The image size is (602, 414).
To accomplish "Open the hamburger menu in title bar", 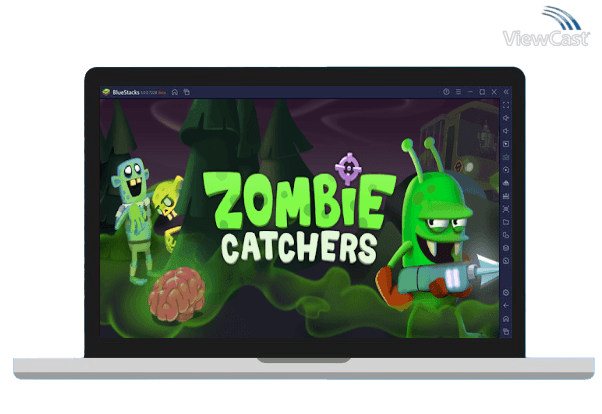I will [x=458, y=92].
